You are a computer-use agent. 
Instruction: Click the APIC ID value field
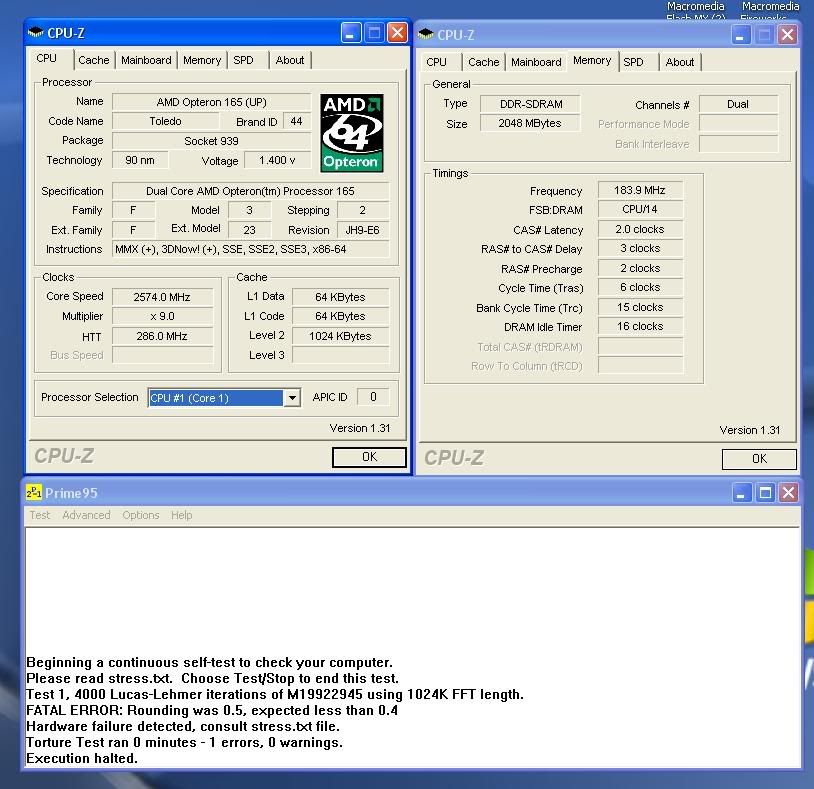point(373,397)
